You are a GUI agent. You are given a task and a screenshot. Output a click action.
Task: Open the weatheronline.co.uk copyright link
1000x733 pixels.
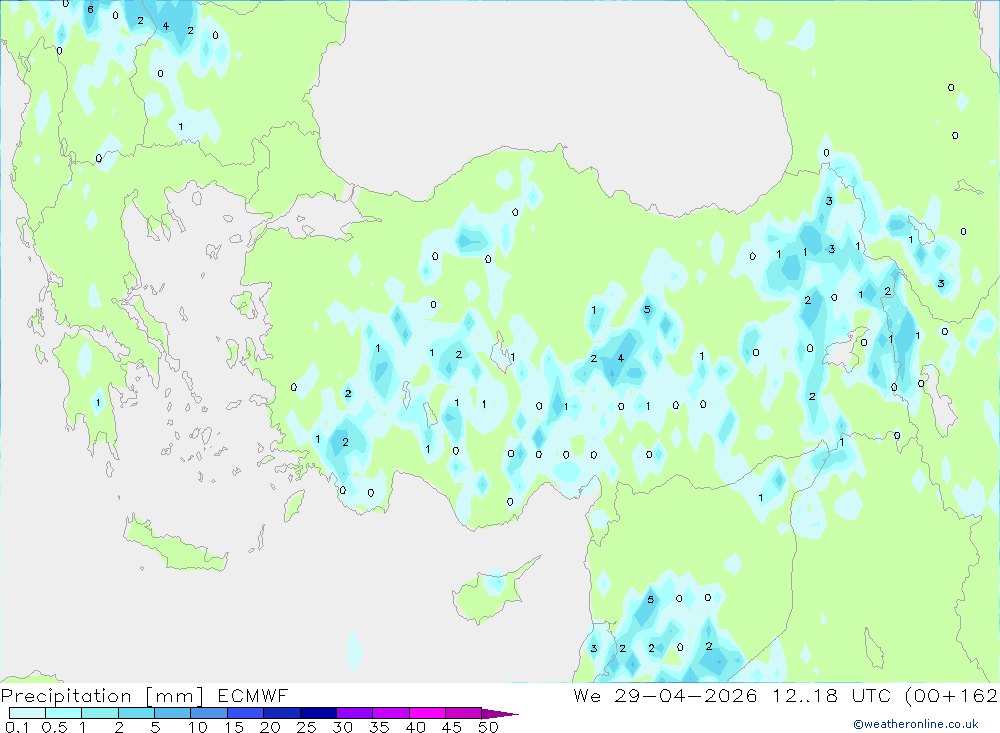pos(916,724)
